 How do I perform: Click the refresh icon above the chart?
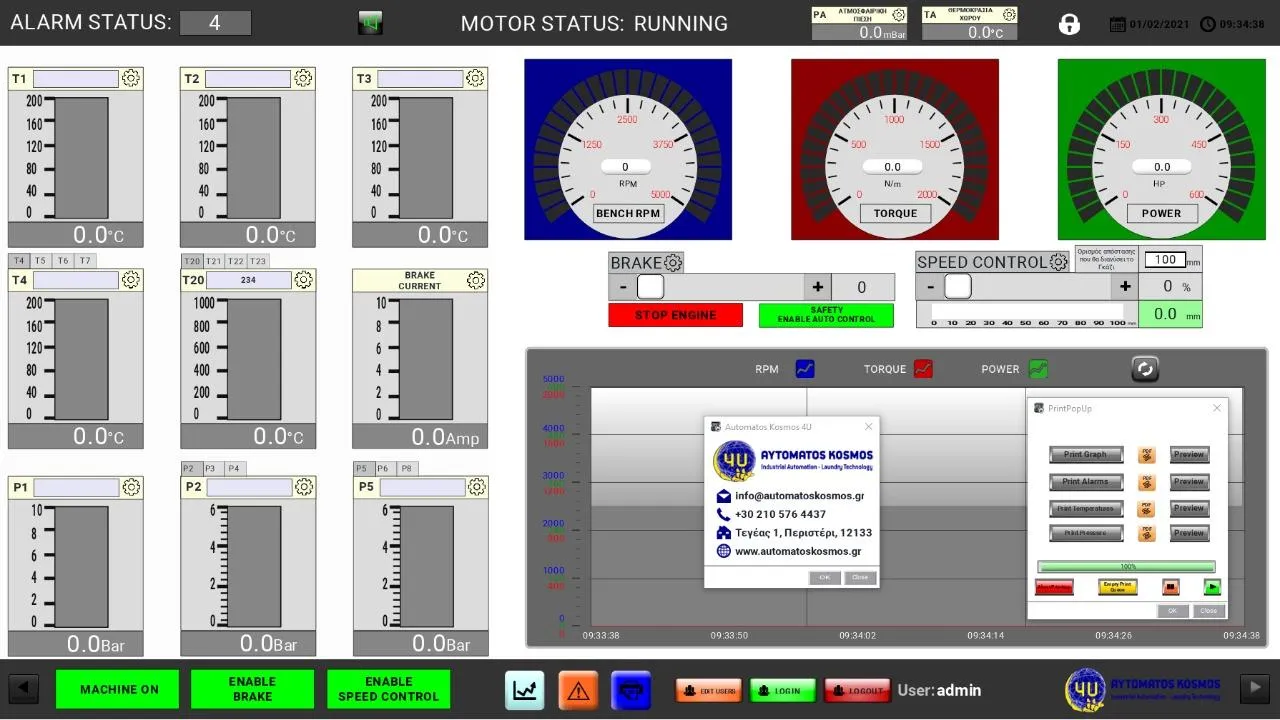point(1145,369)
